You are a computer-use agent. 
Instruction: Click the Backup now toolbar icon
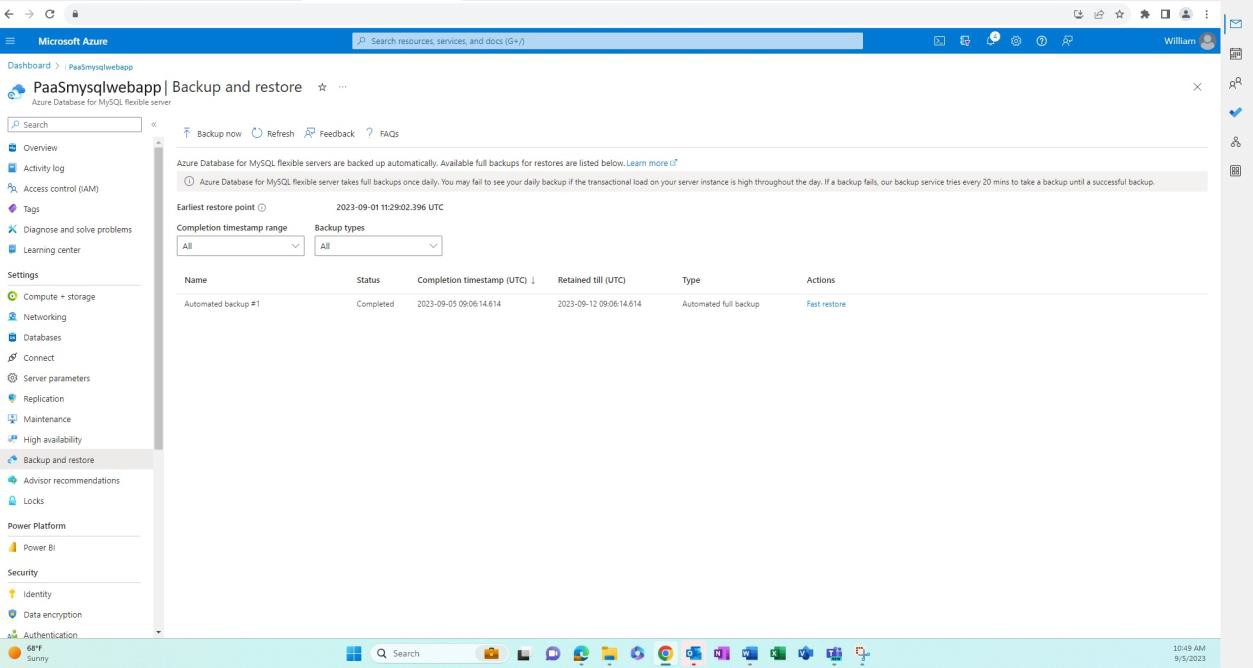coord(186,133)
